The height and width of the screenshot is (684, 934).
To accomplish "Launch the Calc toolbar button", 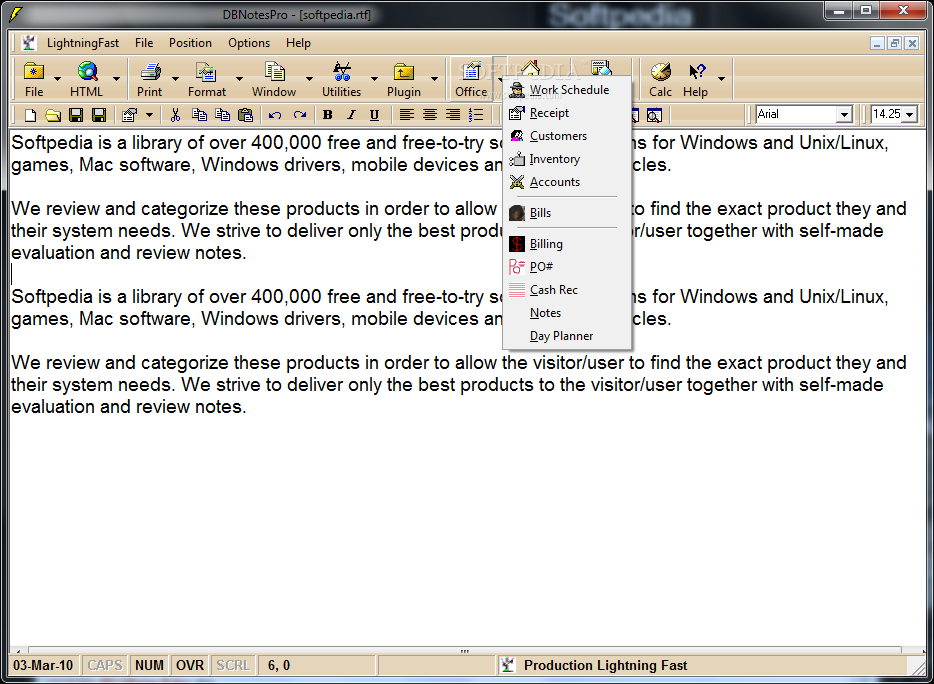I will pyautogui.click(x=660, y=79).
